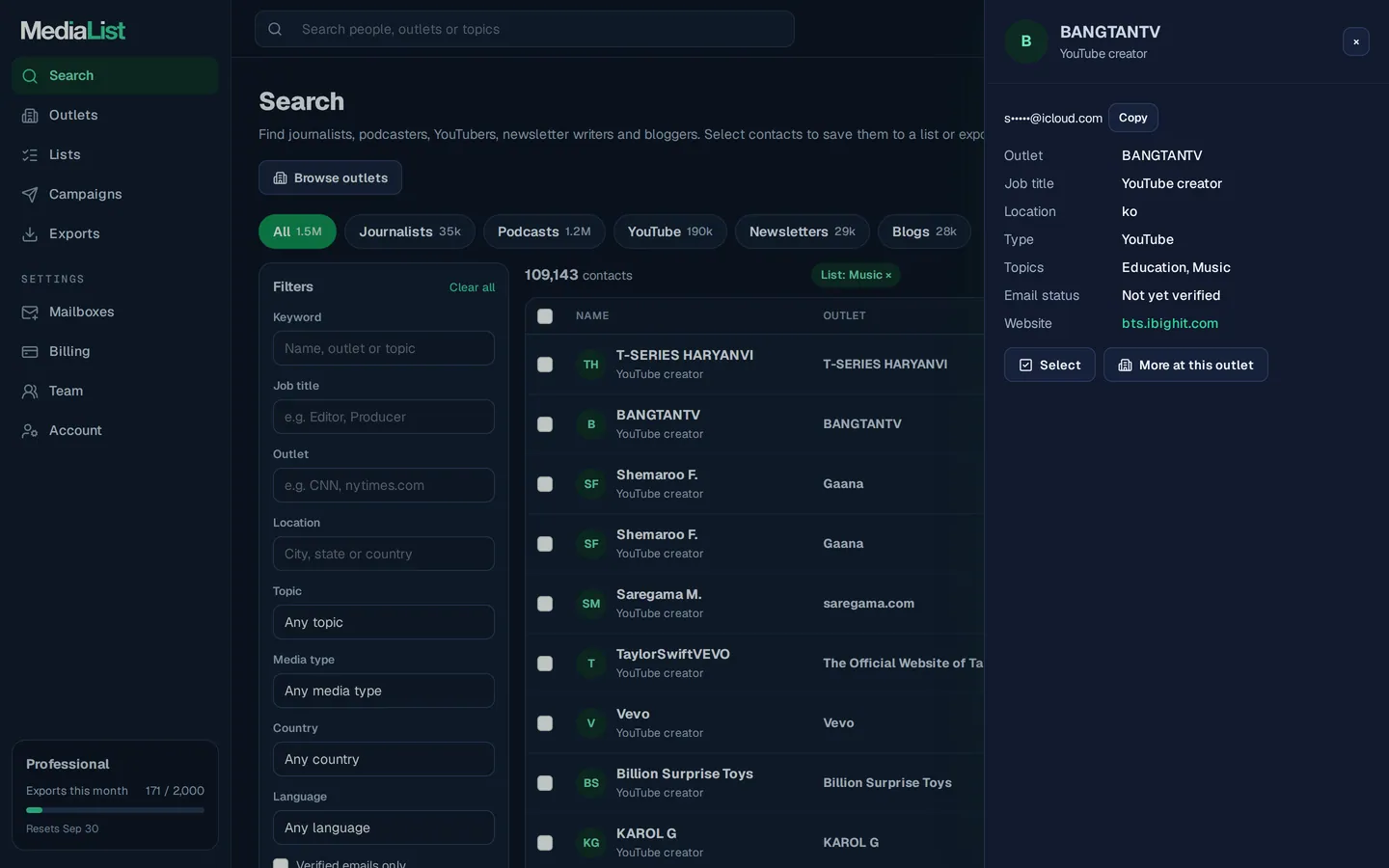Click the exports usage progress bar
This screenshot has width=1389, height=868.
115,810
